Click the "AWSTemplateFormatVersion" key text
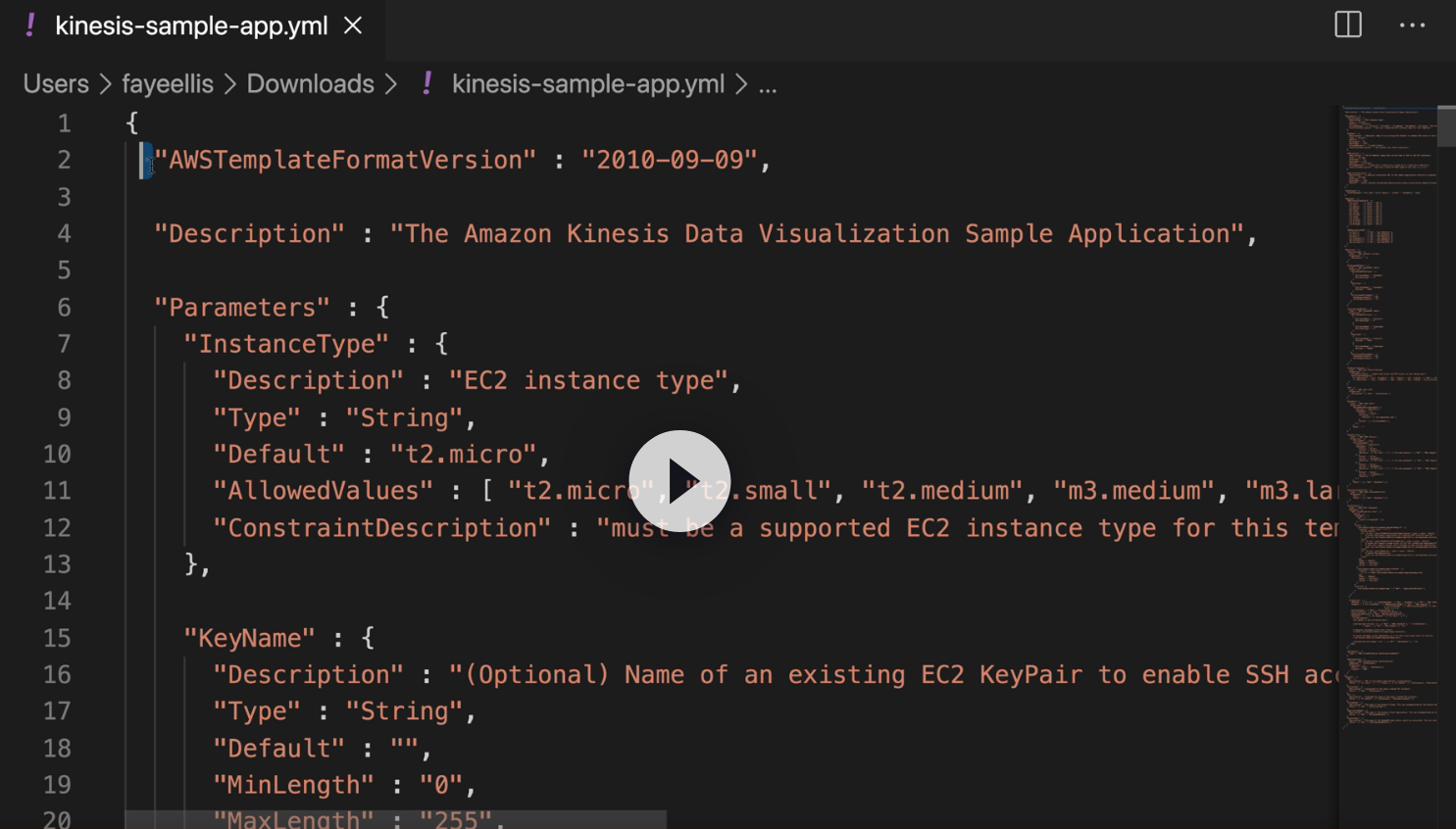The image size is (1456, 829). click(345, 160)
